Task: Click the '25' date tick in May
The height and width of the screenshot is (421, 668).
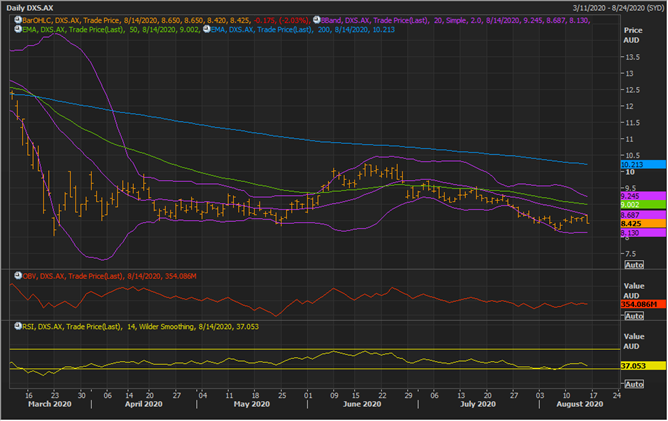Action: (282, 395)
